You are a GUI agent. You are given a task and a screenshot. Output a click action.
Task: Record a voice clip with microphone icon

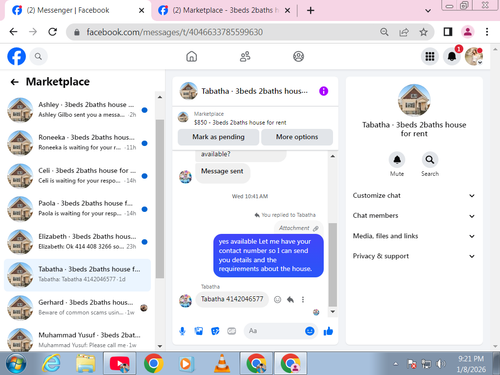point(182,331)
